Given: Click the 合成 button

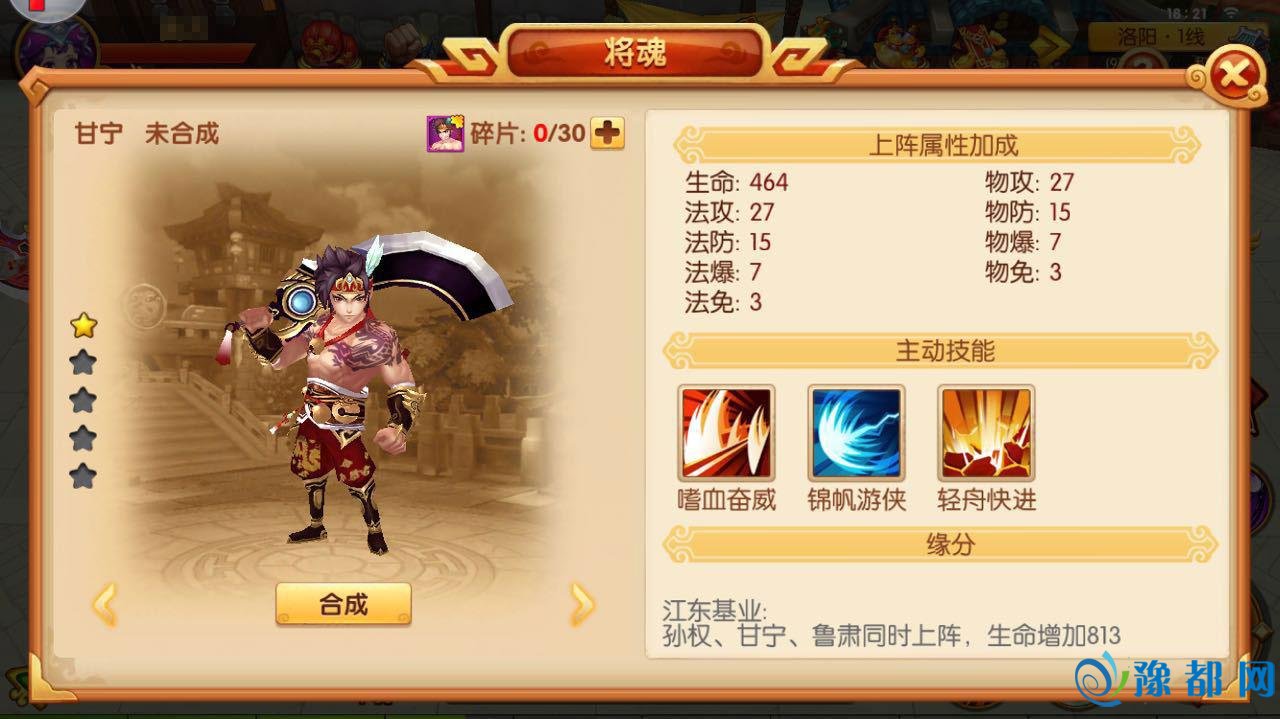Looking at the screenshot, I should [343, 604].
